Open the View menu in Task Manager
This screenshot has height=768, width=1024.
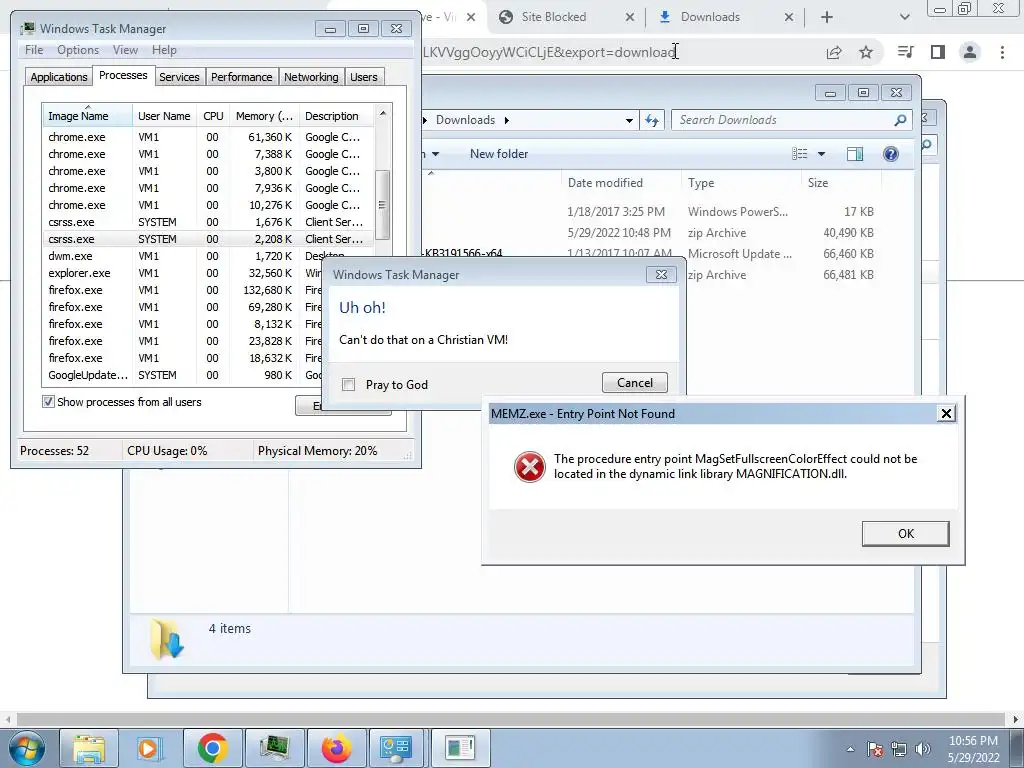(125, 50)
